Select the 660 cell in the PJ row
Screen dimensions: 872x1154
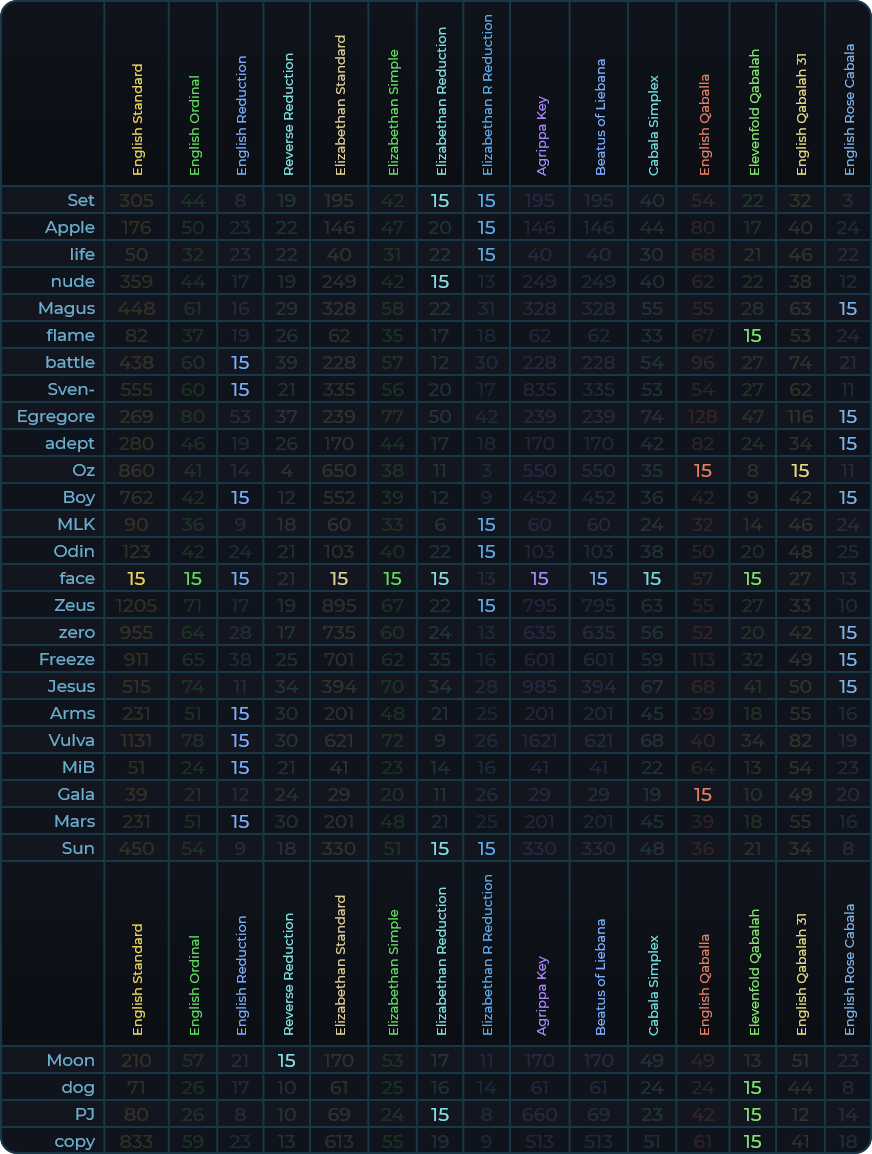[539, 1114]
